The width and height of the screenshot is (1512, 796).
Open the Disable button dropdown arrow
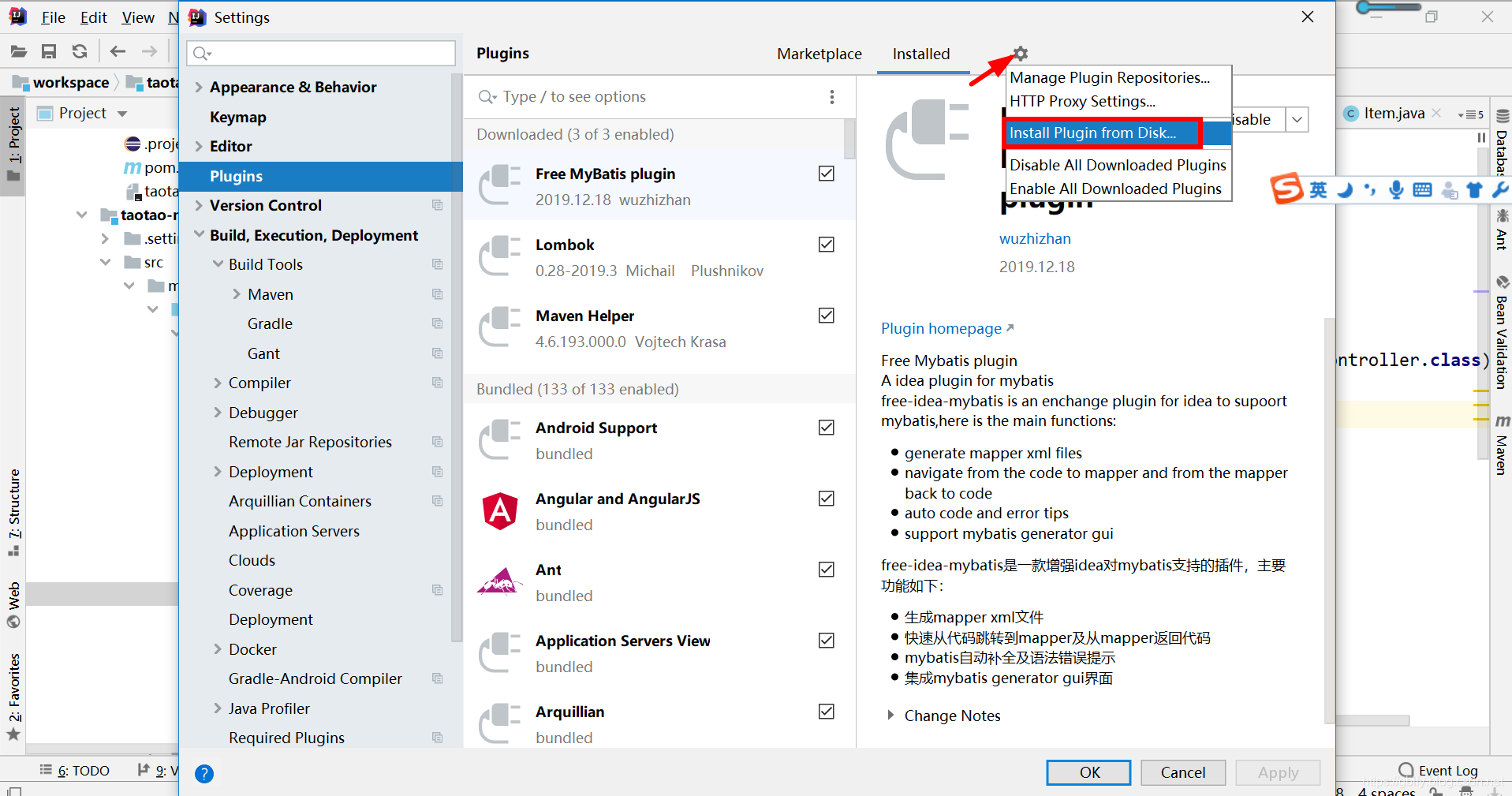pyautogui.click(x=1297, y=120)
